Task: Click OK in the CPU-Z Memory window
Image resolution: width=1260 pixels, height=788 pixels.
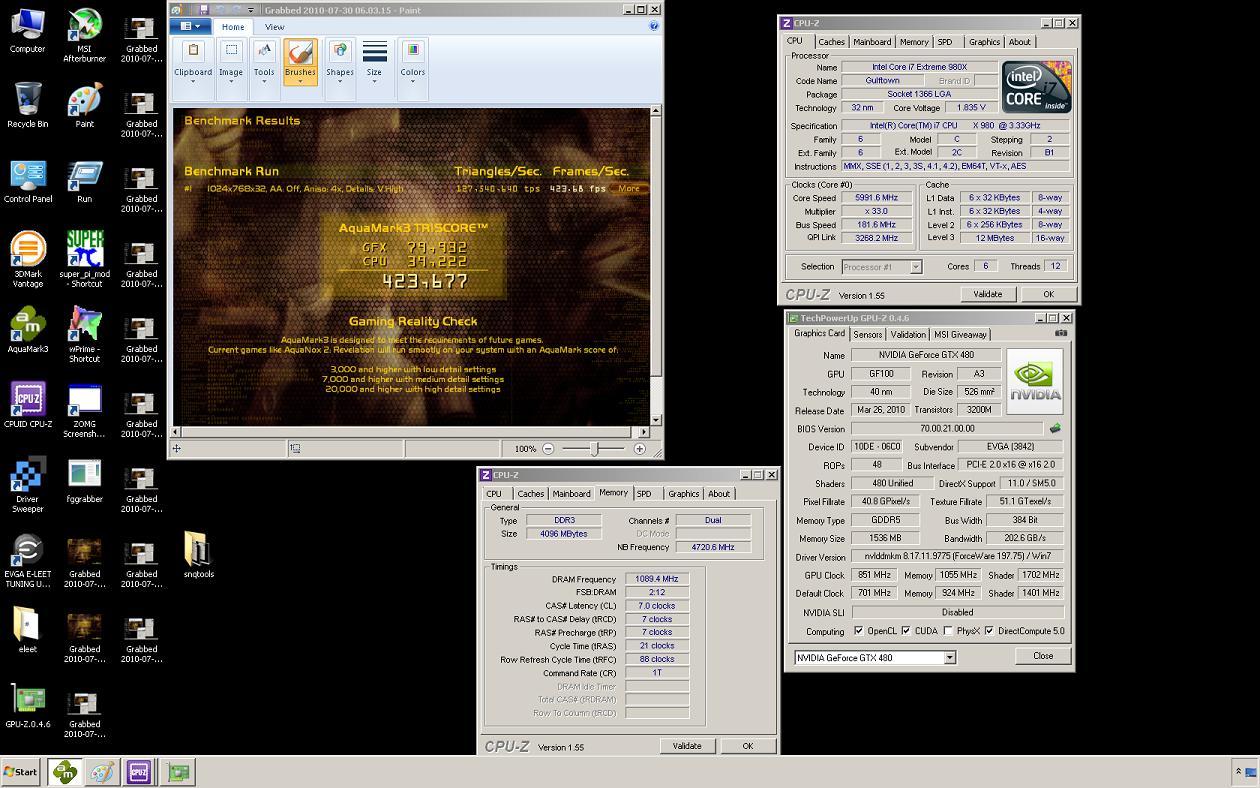Action: click(747, 746)
